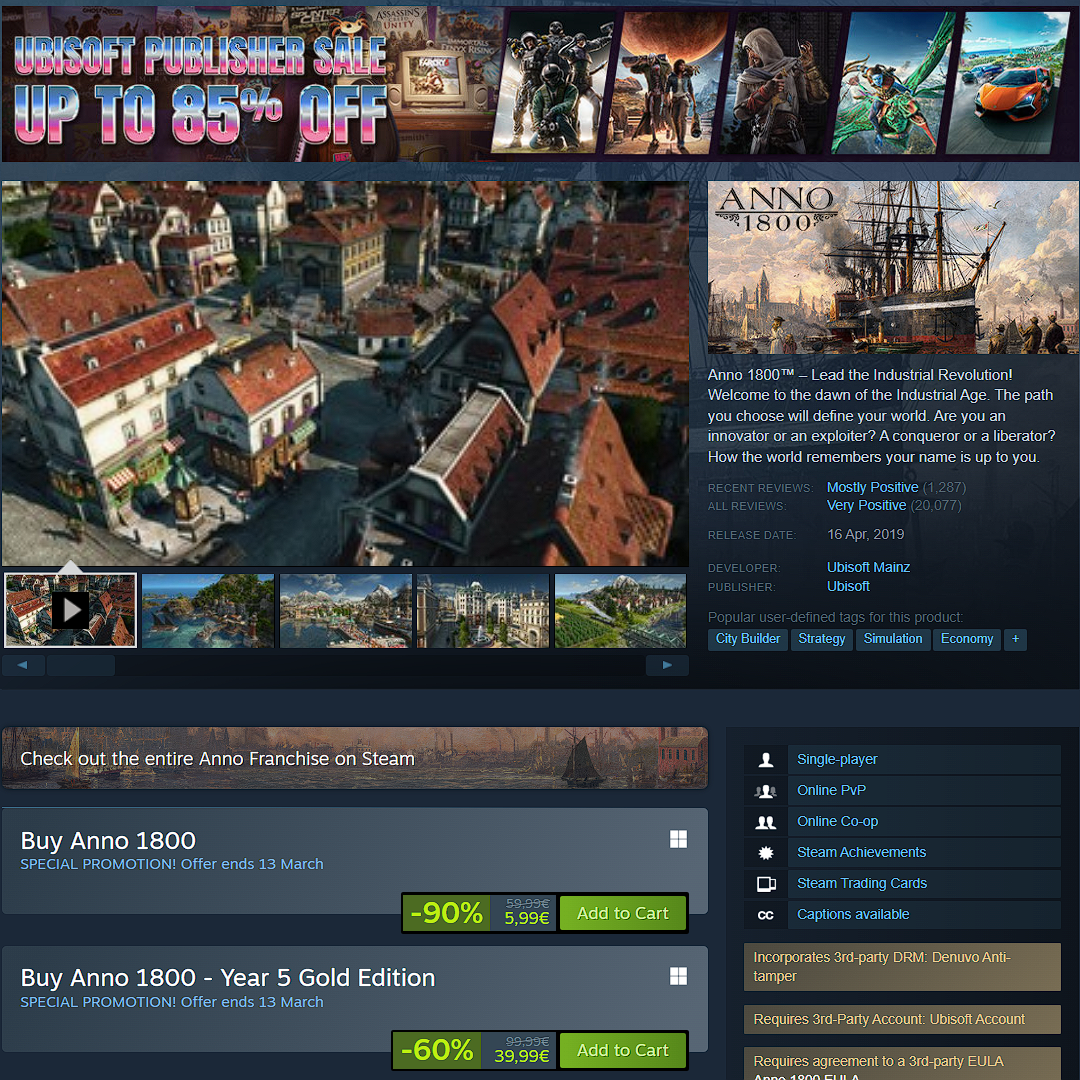Click the Online PvP players icon
1080x1080 pixels.
coord(765,791)
